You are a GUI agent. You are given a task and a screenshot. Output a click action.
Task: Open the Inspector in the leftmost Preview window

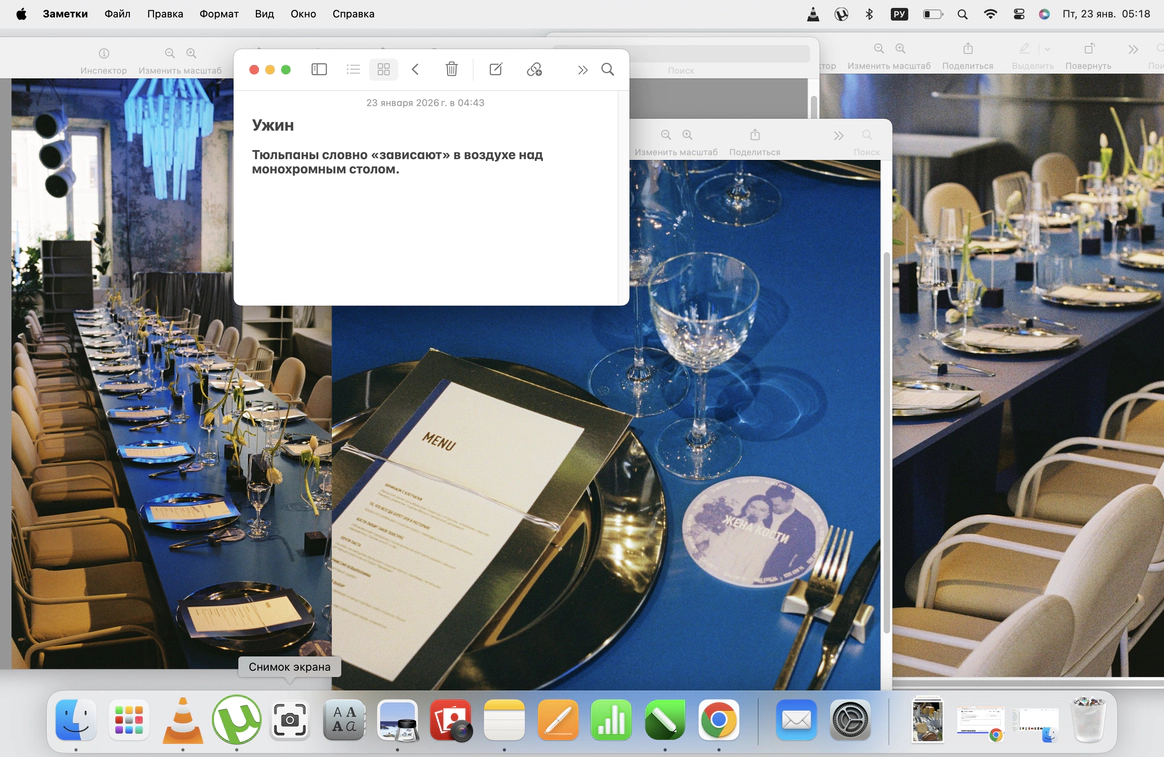click(104, 53)
